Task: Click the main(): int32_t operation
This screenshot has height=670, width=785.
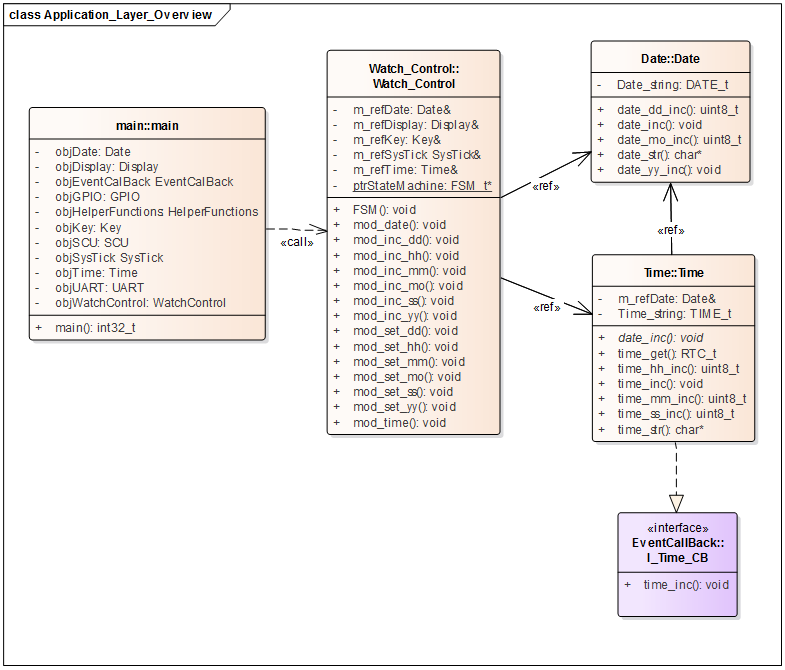Action: pos(95,328)
